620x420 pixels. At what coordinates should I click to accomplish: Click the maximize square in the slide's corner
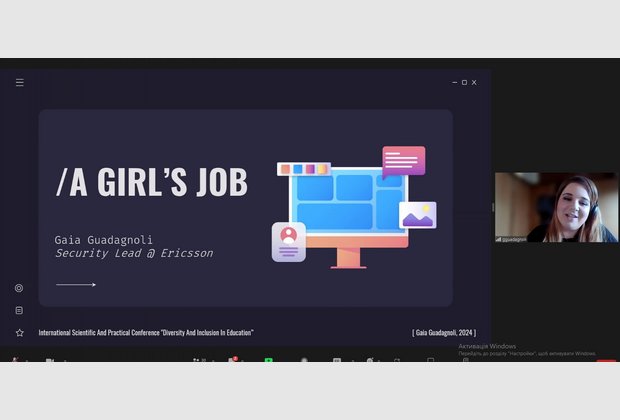point(464,82)
